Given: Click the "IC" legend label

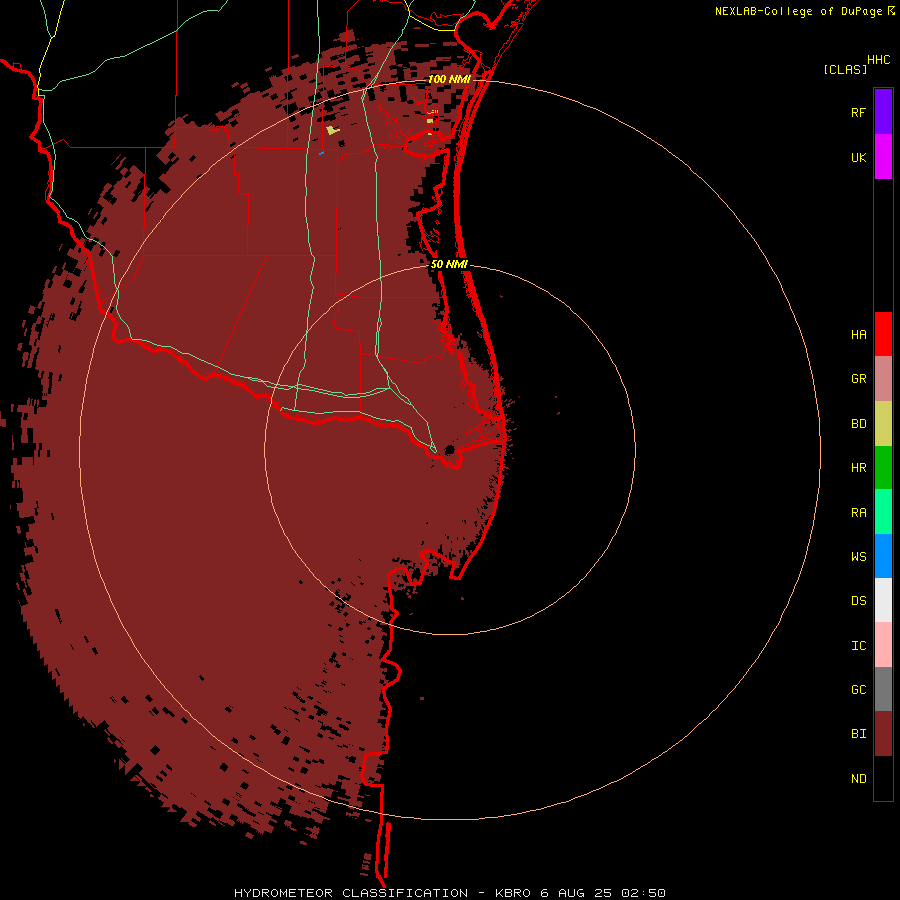Looking at the screenshot, I should click(858, 646).
